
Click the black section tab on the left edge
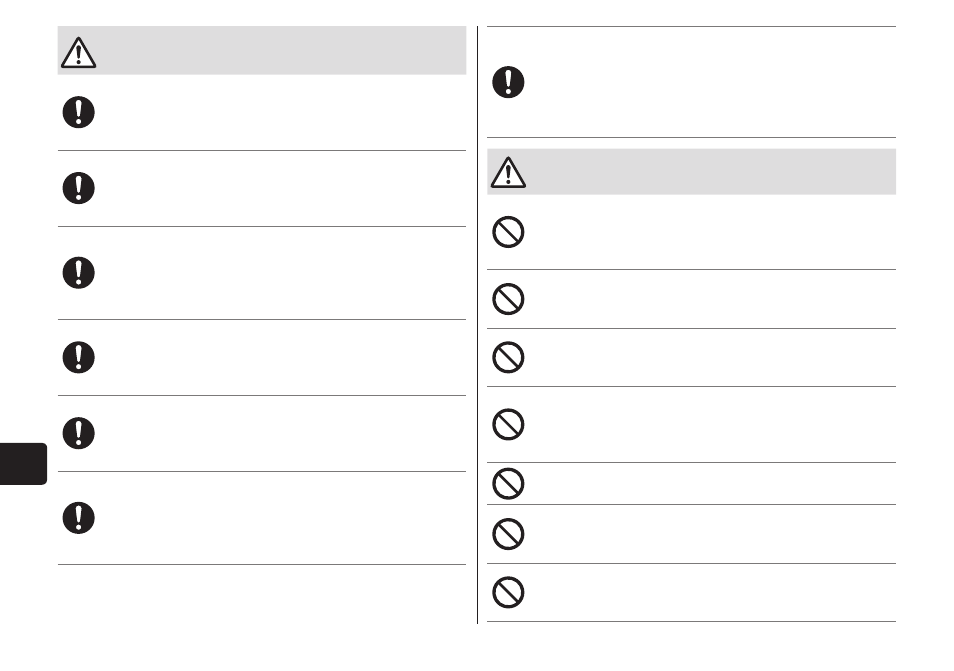tap(23, 464)
